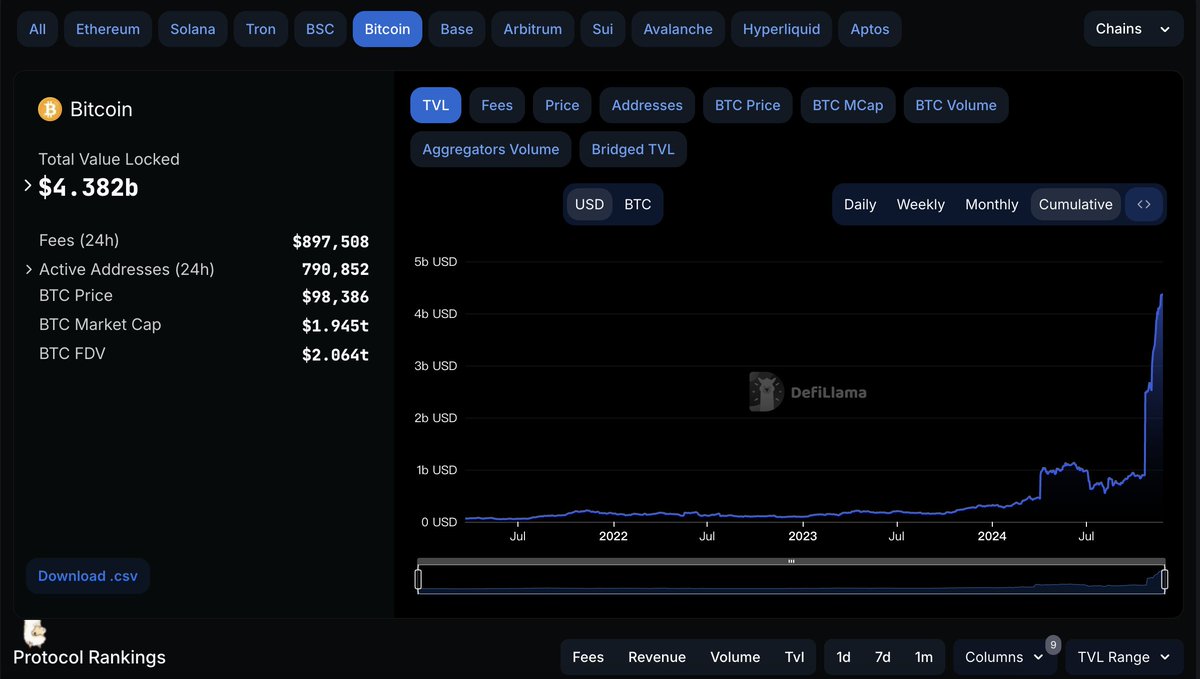Click the BTC Market Cap value $1.945t
Screen dimensions: 1200x679
pos(336,325)
